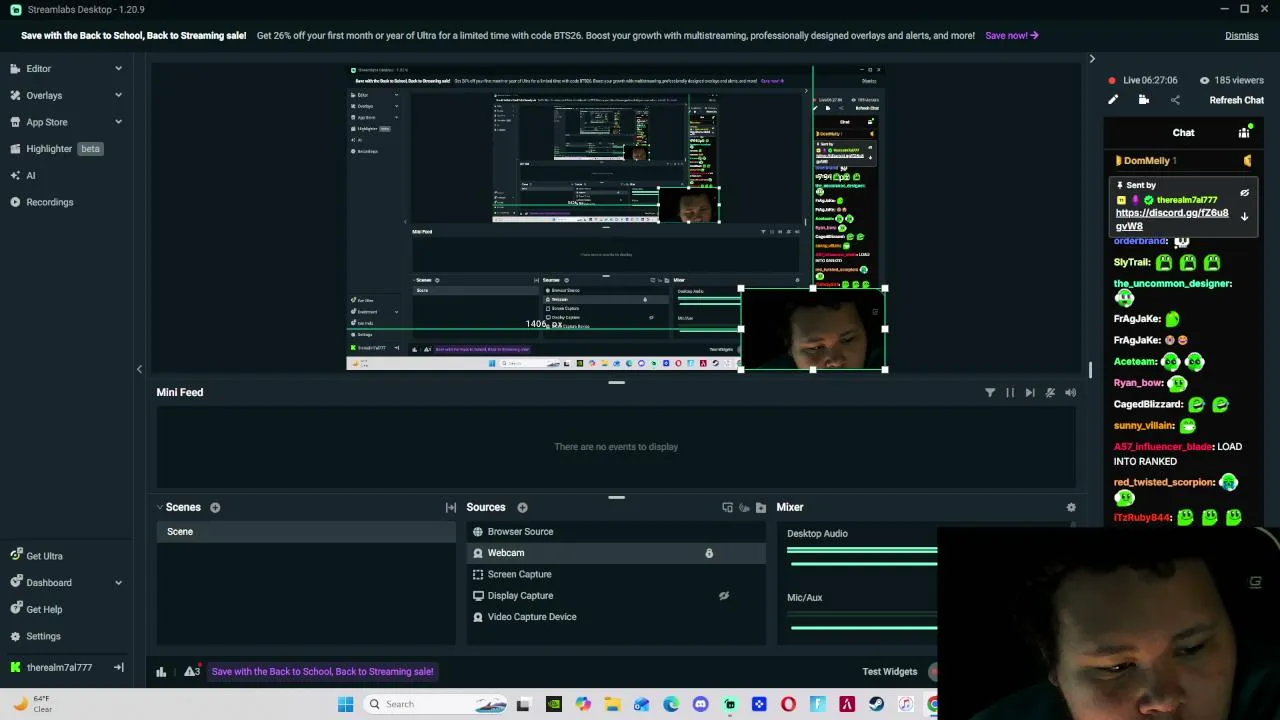Open Steam from the taskbar
Viewport: 1280px width, 720px height.
click(876, 704)
